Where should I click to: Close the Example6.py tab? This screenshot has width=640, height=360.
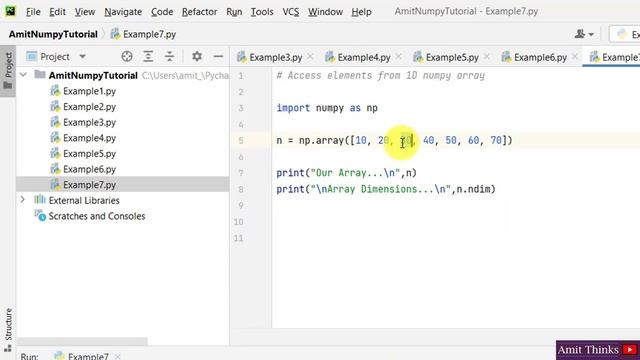click(575, 57)
